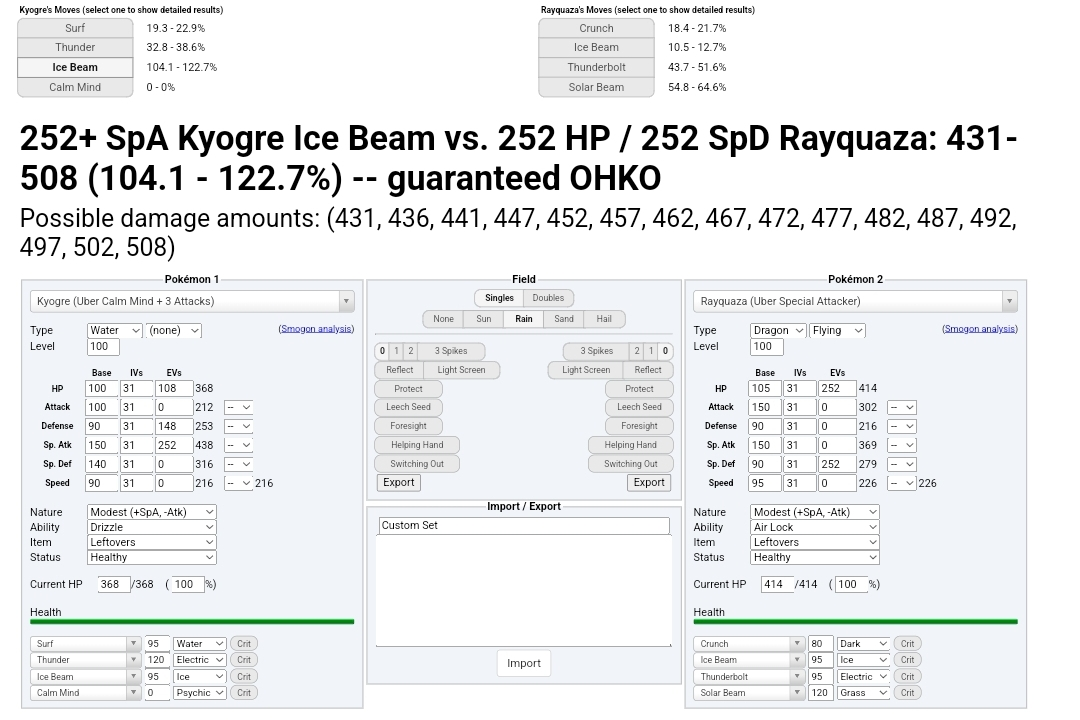Open Rayquaza's Smogon analysis link
Image resolution: width=1080 pixels, height=720 pixels.
(980, 329)
